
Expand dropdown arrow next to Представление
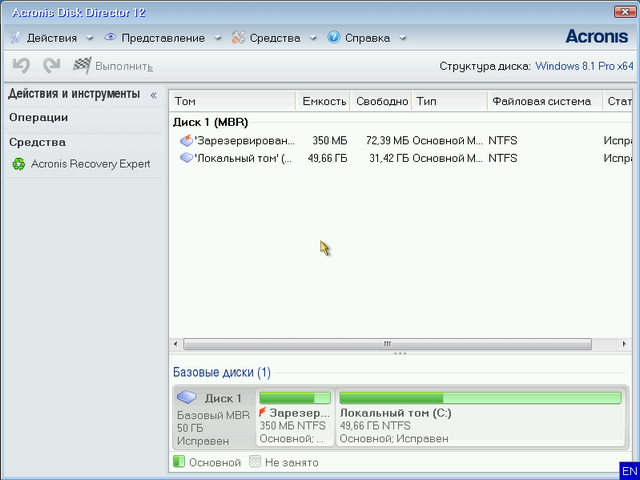(x=218, y=38)
